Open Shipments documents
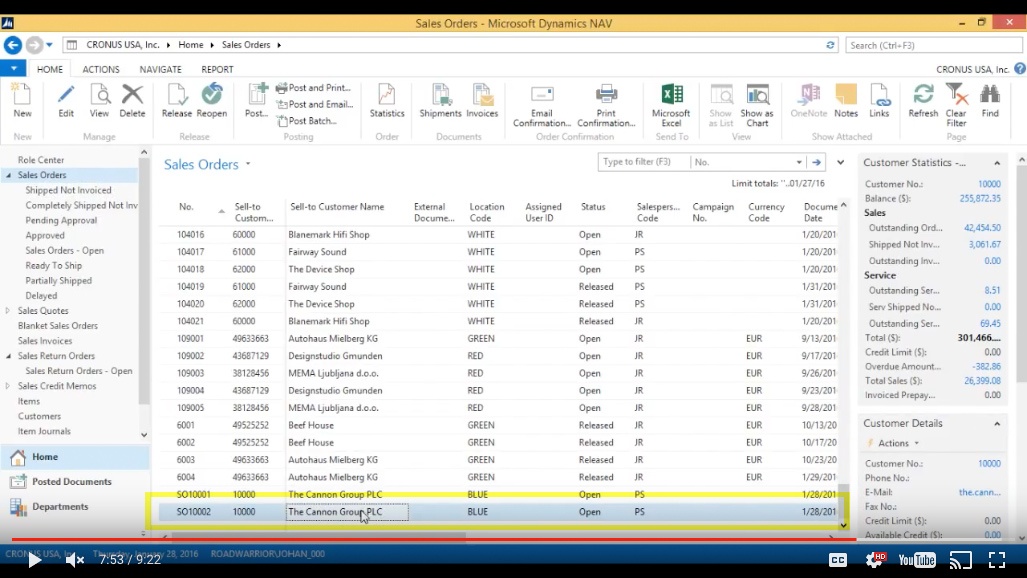The height and width of the screenshot is (578, 1027). (440, 100)
